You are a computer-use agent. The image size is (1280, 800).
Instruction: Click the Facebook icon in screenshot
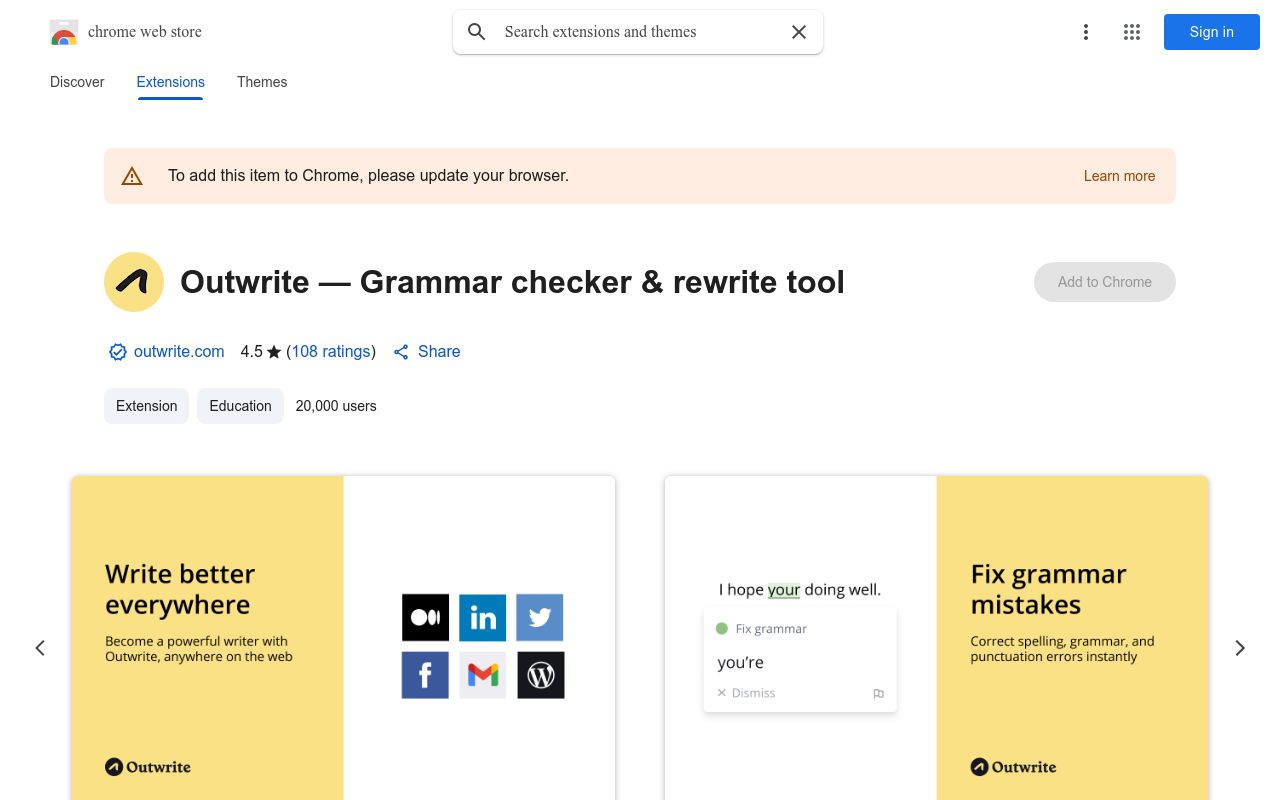pos(425,675)
